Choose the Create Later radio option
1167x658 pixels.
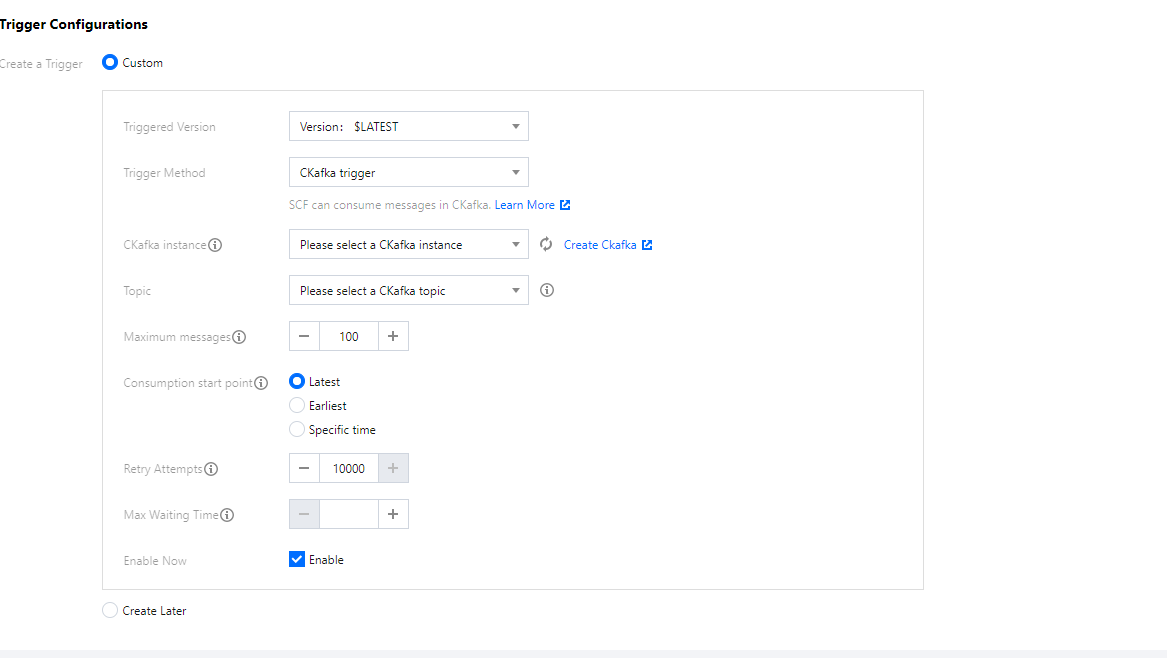110,611
